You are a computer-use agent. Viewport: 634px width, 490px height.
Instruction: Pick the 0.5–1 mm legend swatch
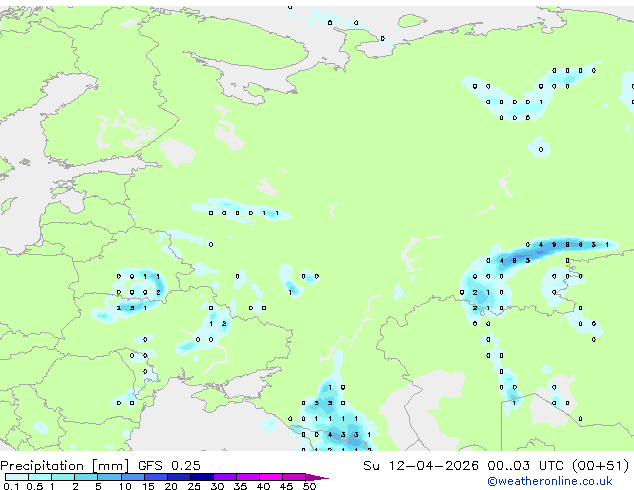(x=40, y=477)
